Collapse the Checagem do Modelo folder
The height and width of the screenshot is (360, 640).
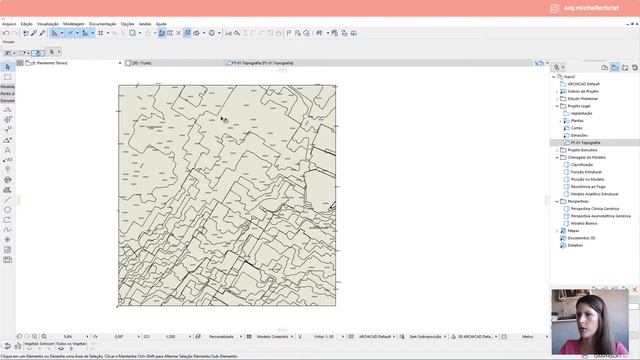(x=558, y=158)
